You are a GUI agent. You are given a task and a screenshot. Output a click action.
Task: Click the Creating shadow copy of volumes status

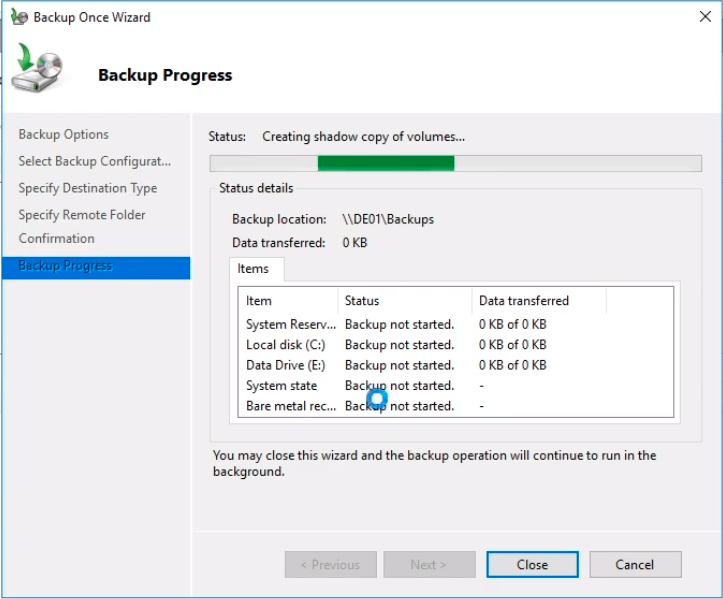(x=363, y=136)
